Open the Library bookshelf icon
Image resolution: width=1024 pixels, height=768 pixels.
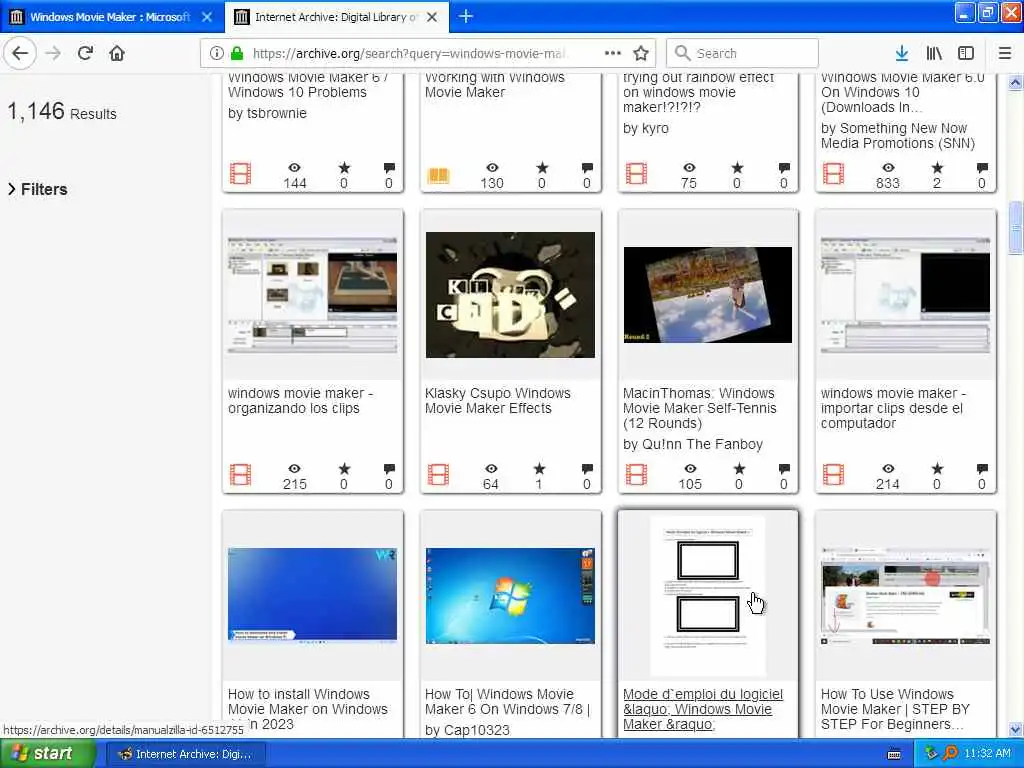click(934, 54)
